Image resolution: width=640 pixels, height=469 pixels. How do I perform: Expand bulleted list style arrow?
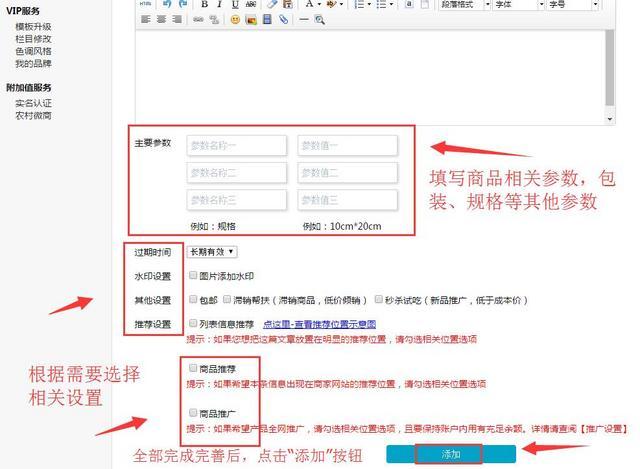point(391,4)
